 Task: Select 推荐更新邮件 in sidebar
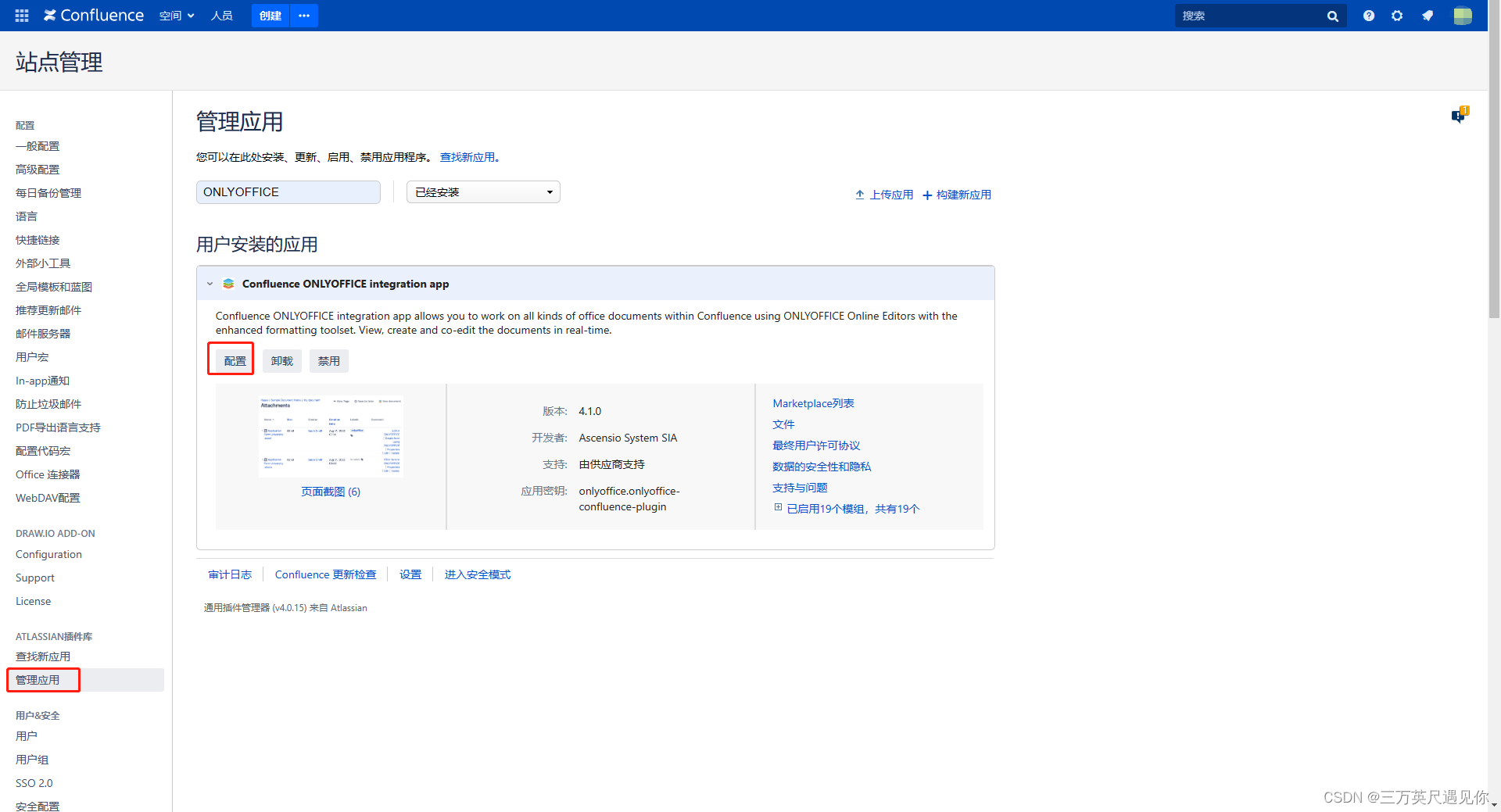[x=48, y=310]
